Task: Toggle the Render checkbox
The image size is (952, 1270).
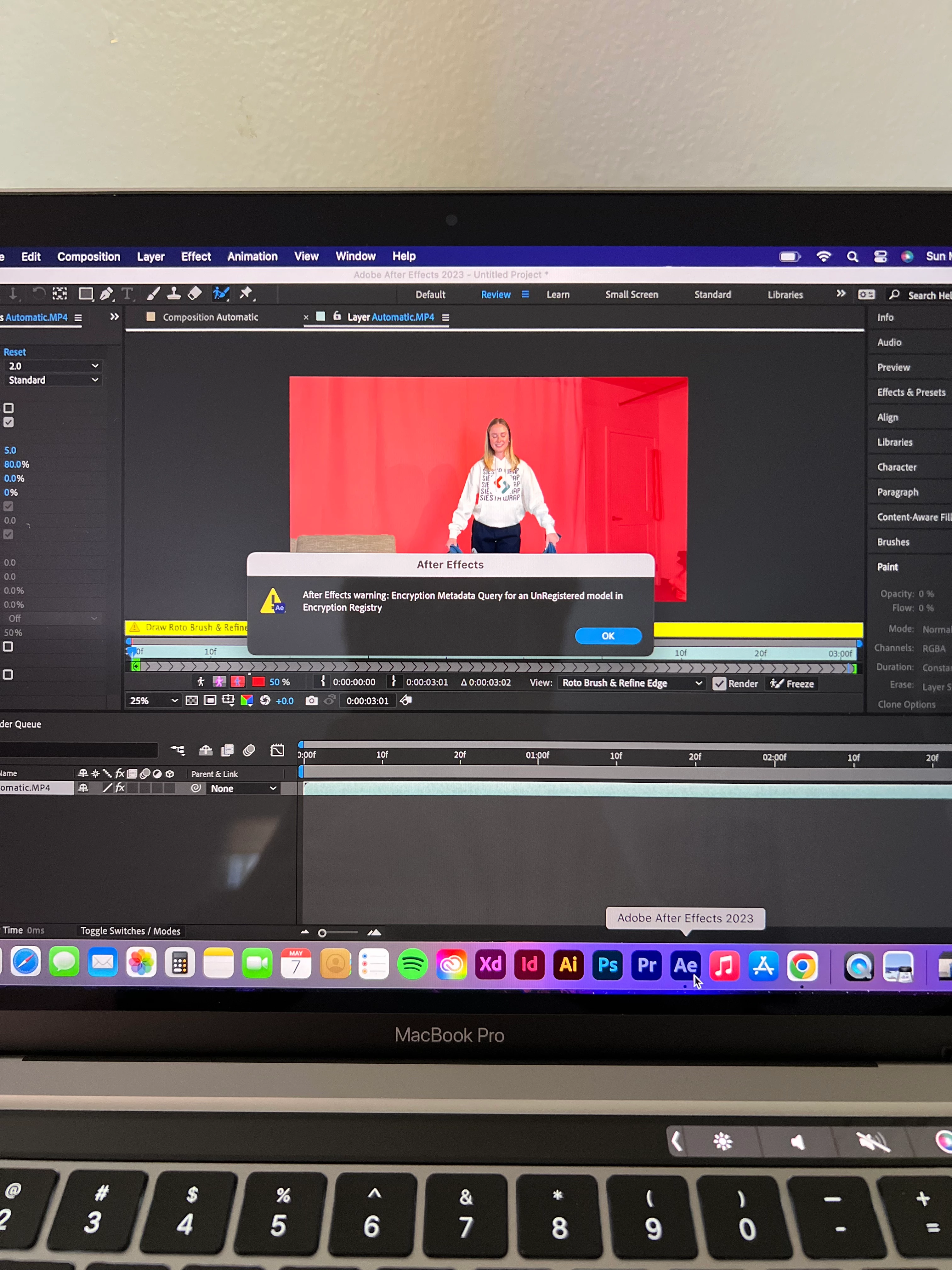Action: point(718,684)
